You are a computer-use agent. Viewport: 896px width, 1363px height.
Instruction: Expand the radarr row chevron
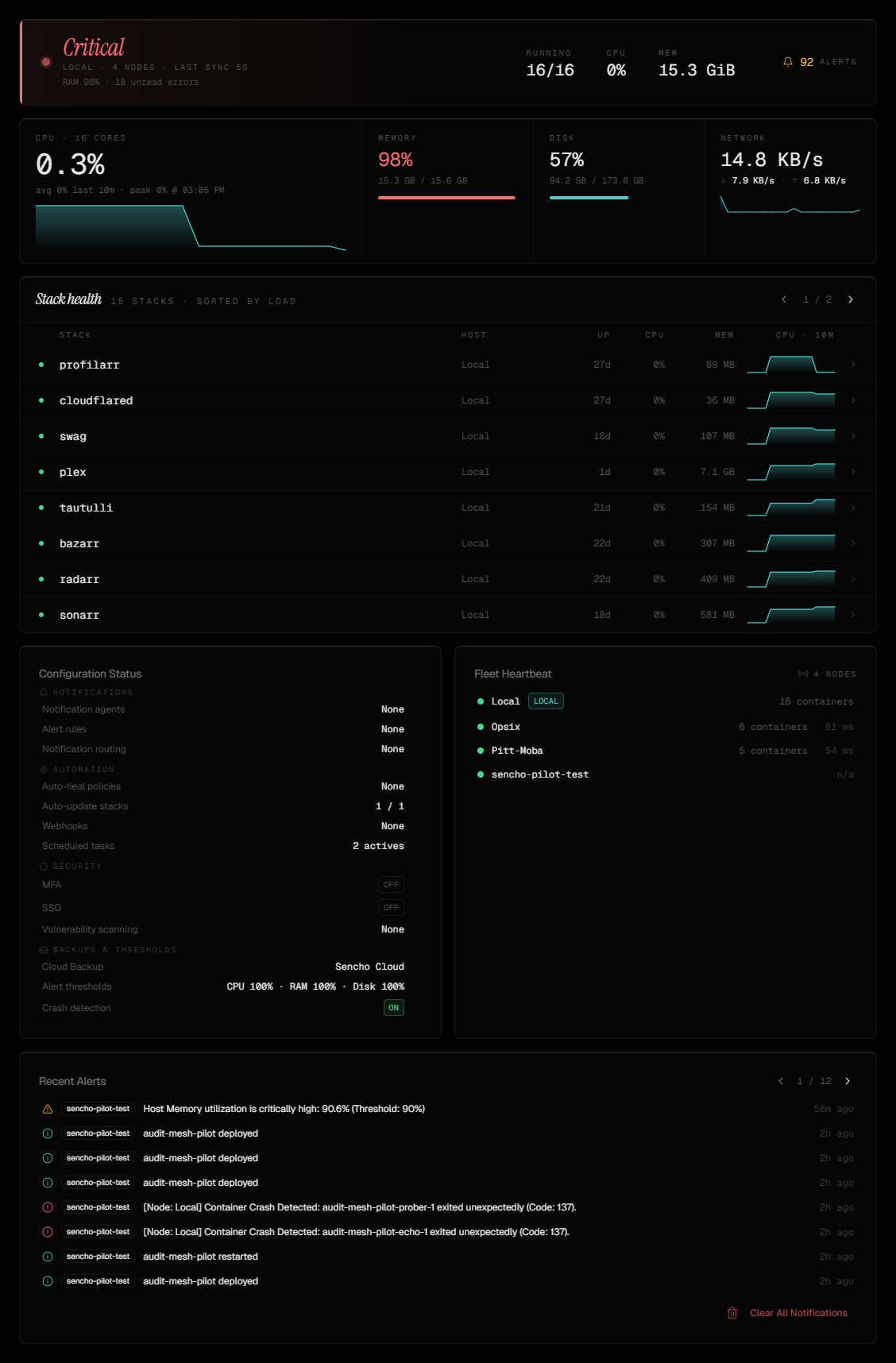pos(853,579)
